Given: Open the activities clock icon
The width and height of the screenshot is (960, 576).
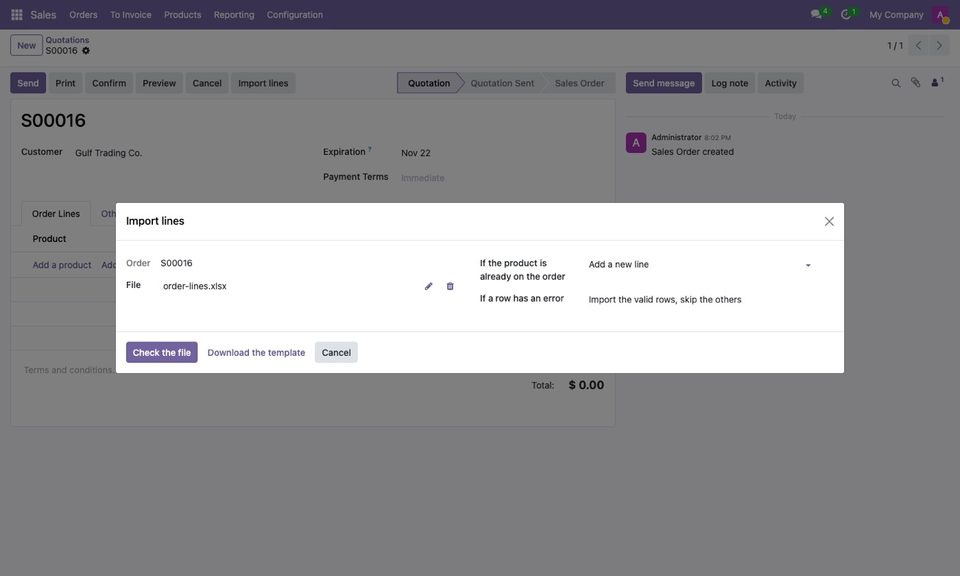Looking at the screenshot, I should point(846,14).
